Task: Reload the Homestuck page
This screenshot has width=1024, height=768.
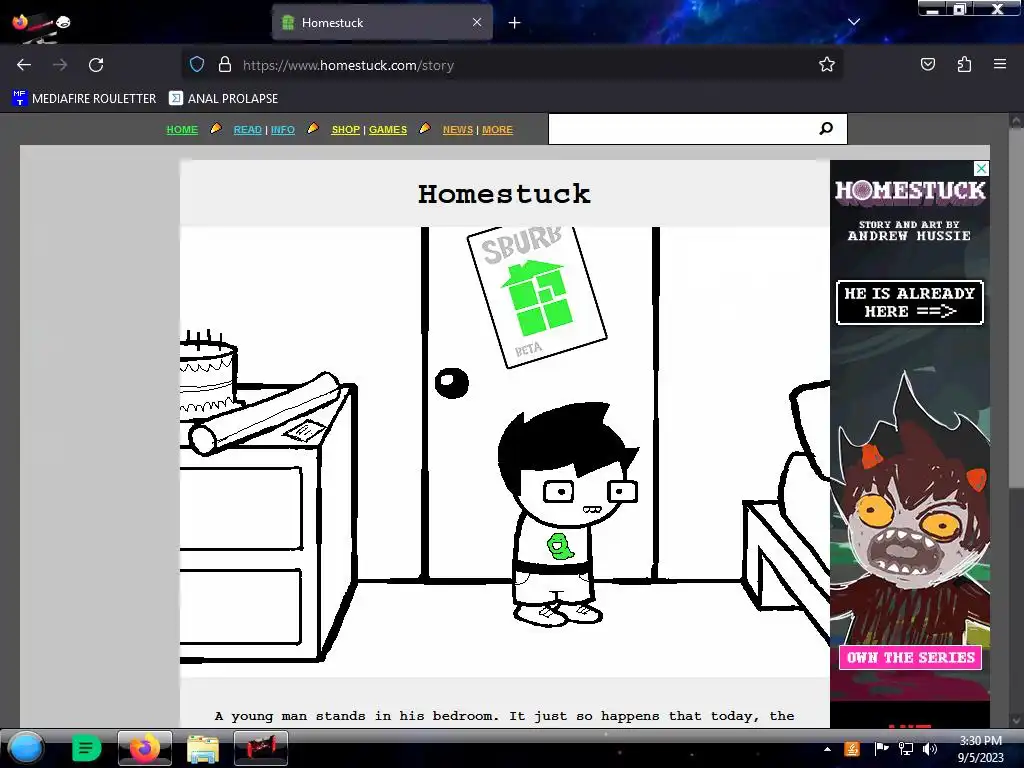Action: pos(96,65)
